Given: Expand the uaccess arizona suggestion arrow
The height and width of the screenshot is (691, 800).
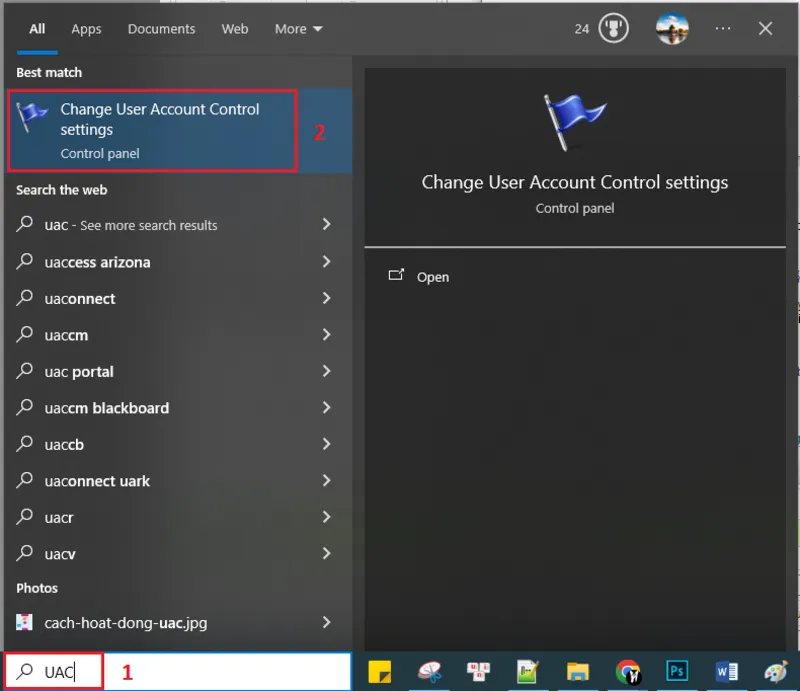Looking at the screenshot, I should point(326,262).
